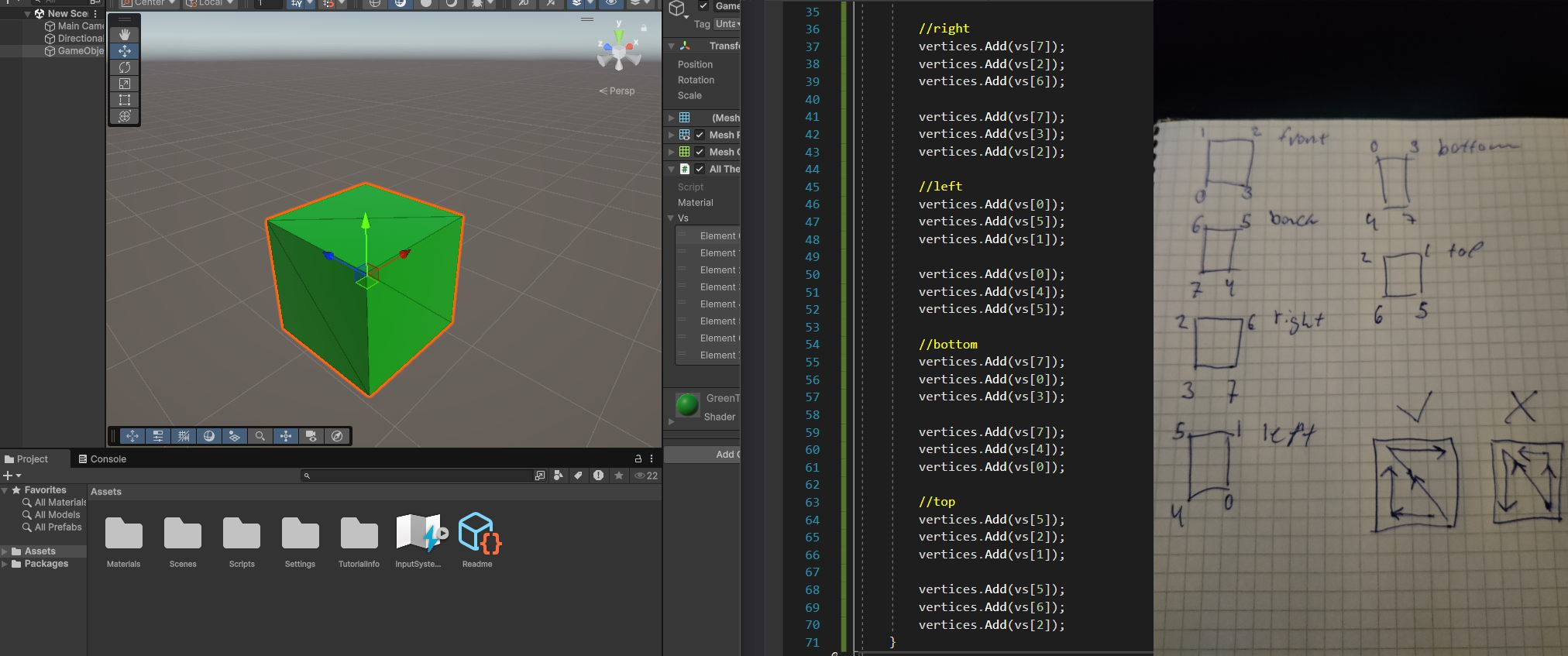
Task: Collapse the New Scene hierarchy
Action: click(28, 13)
